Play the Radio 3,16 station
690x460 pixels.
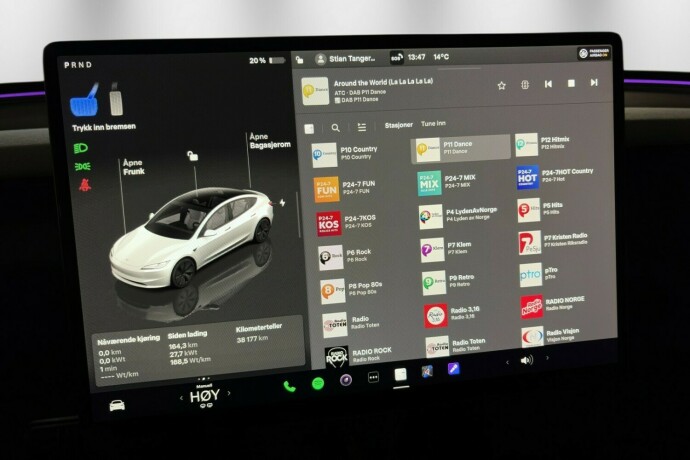click(x=453, y=314)
